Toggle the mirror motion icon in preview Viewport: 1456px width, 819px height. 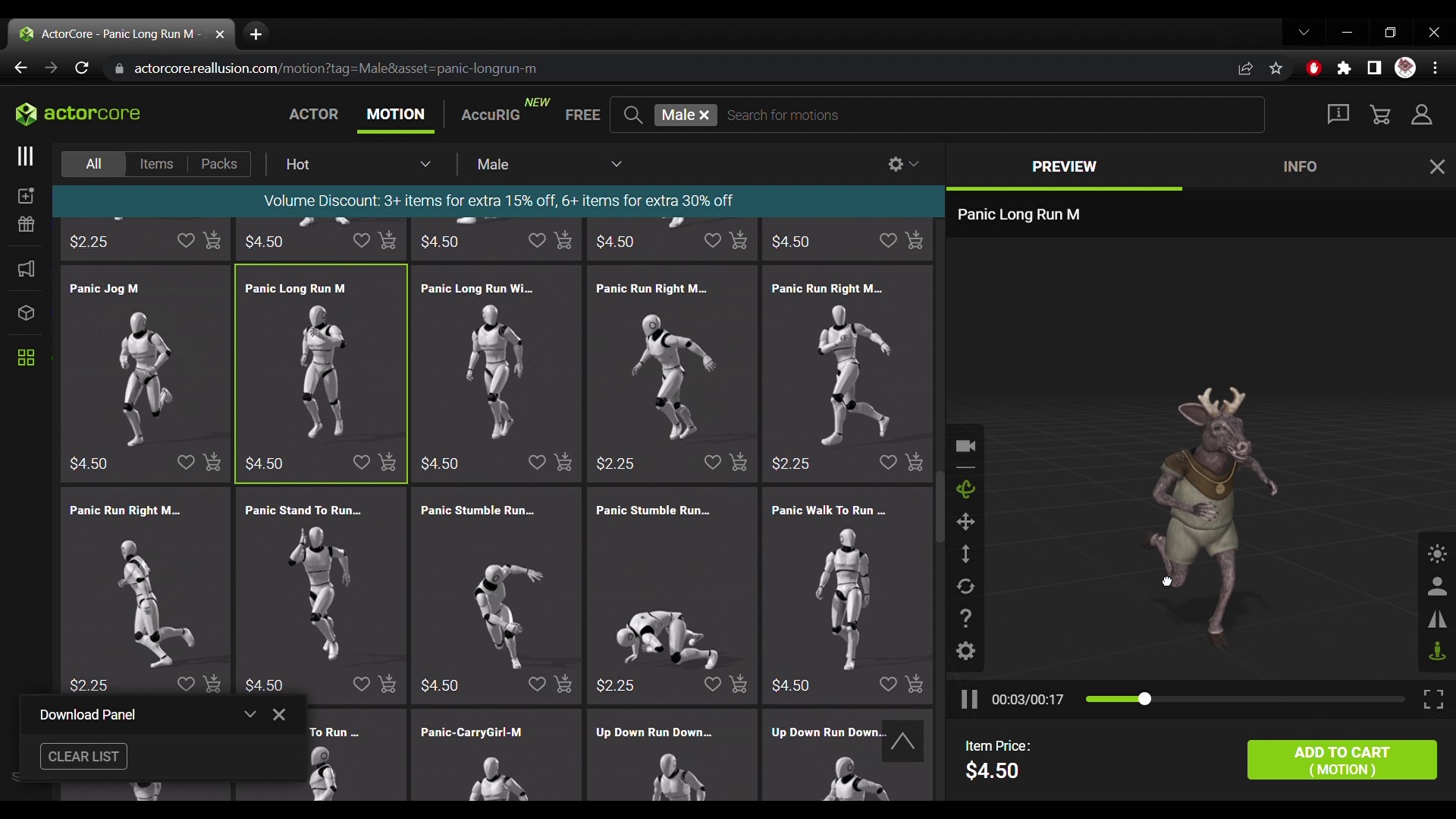pyautogui.click(x=1437, y=620)
